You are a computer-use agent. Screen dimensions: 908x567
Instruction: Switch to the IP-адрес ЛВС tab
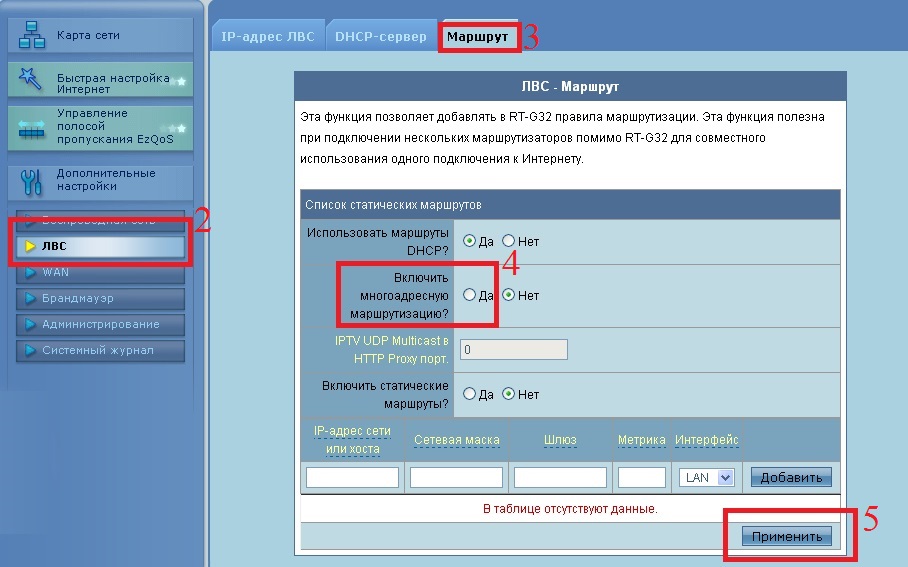pos(268,36)
